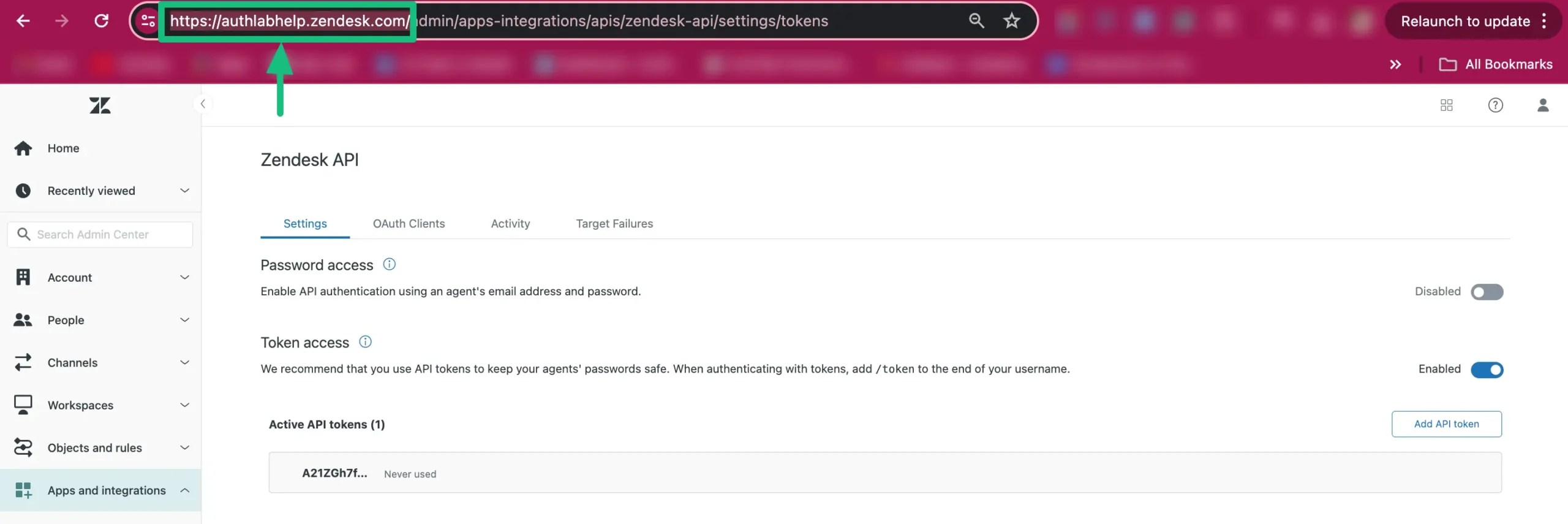Click the Objects and rules icon
The image size is (1568, 524).
coord(23,447)
